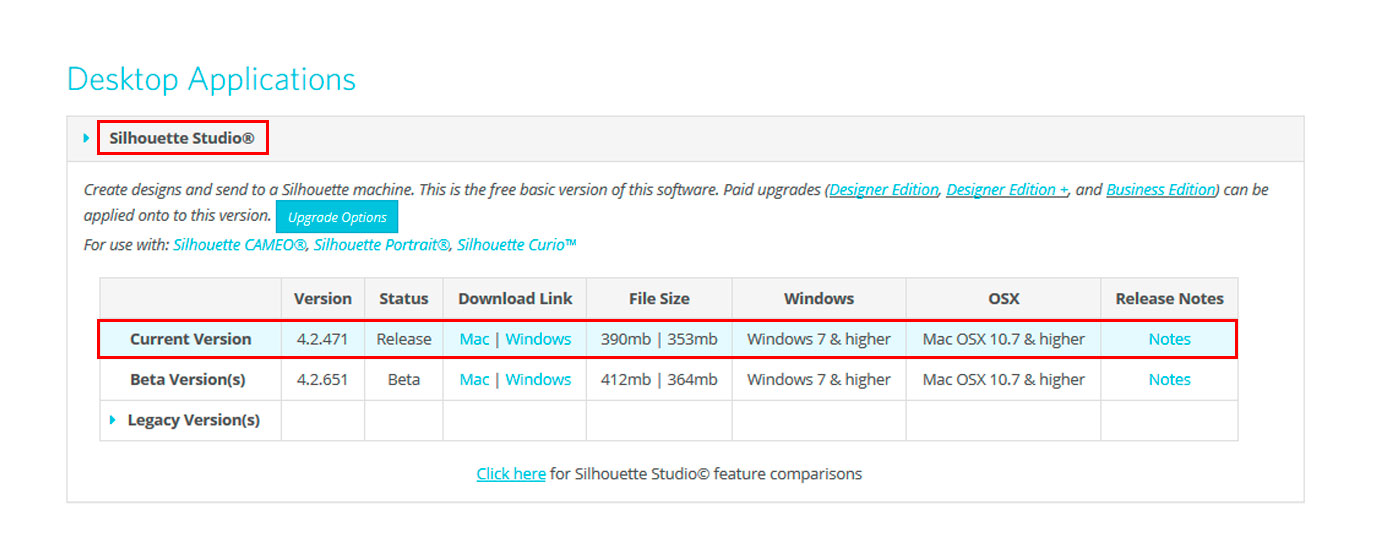This screenshot has height=546, width=1392.
Task: Open Release Notes for Current Version
Action: pos(1169,339)
